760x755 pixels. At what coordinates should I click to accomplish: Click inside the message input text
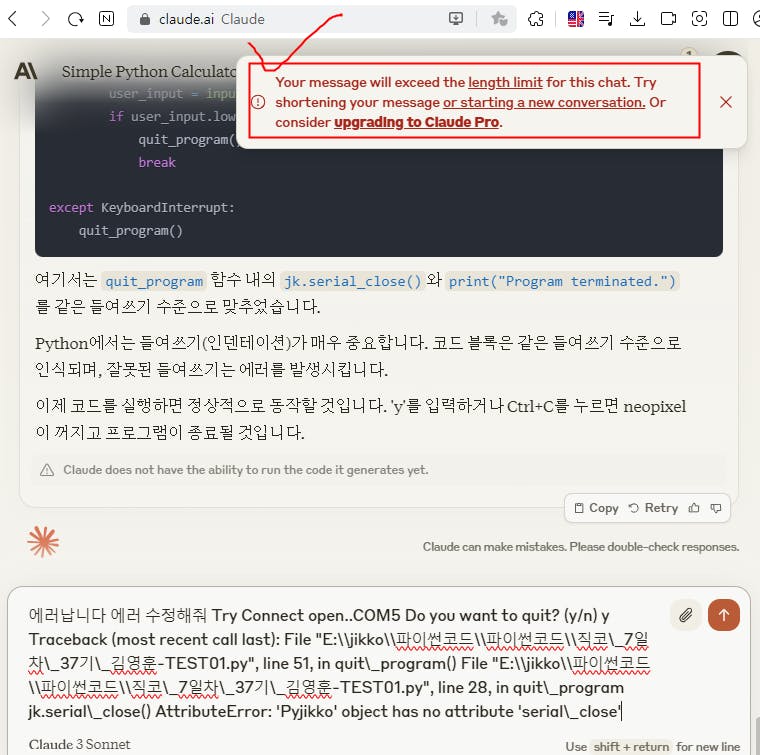point(339,663)
